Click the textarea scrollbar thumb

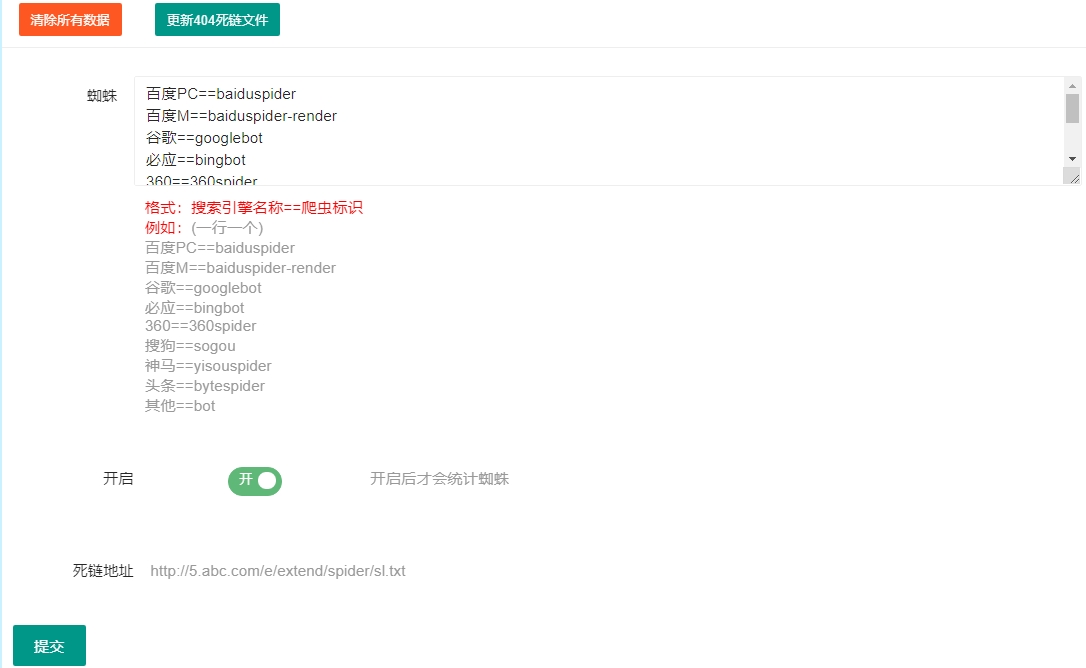1072,108
